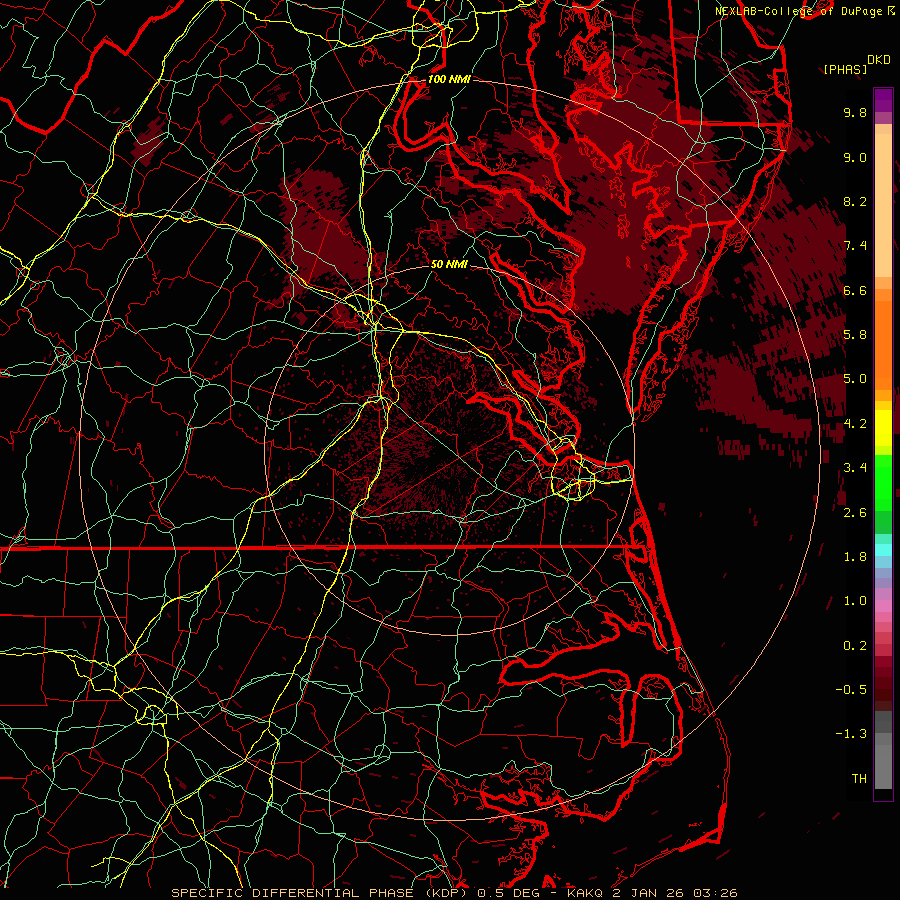The height and width of the screenshot is (900, 900).
Task: Click the -1.3 value on the legend
Action: tap(851, 734)
